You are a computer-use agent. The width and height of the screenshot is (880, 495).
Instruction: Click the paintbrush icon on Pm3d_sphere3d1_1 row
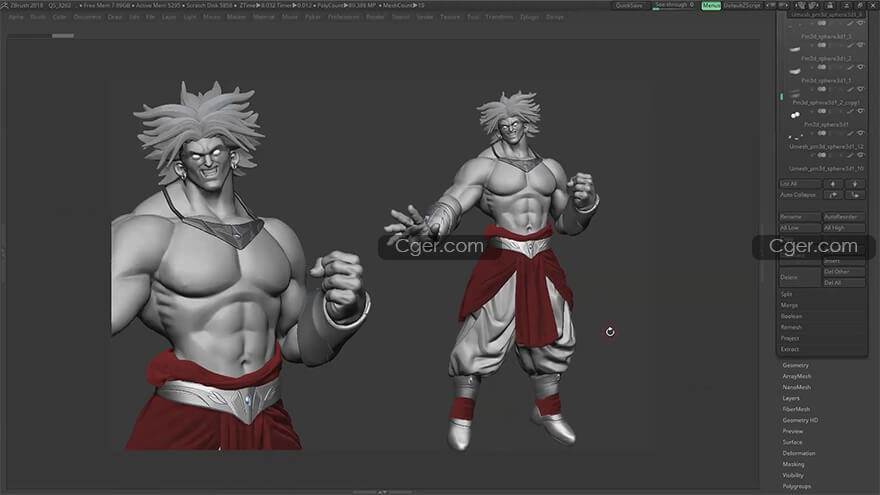(851, 90)
